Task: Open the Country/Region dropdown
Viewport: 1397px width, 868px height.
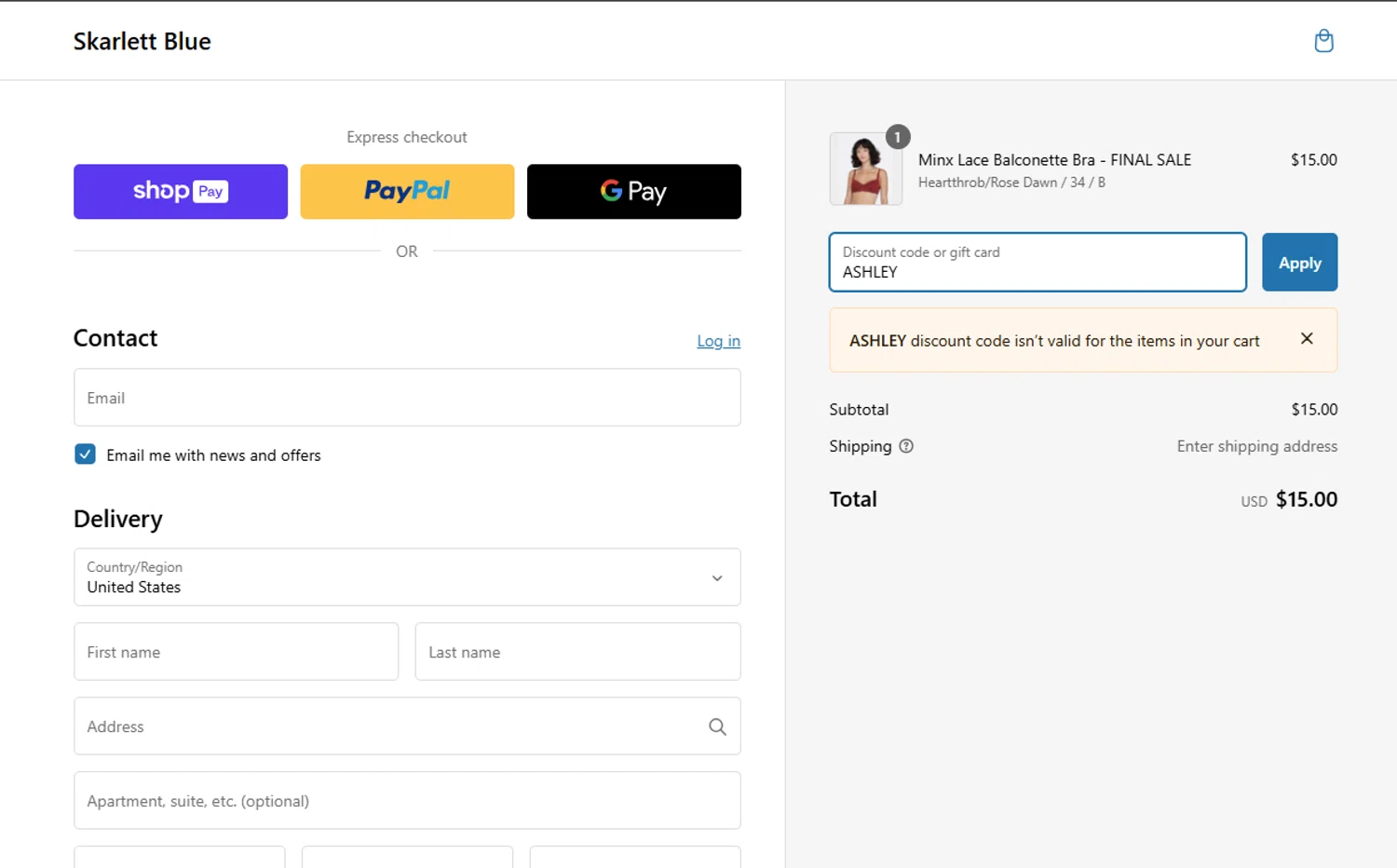Action: (407, 577)
